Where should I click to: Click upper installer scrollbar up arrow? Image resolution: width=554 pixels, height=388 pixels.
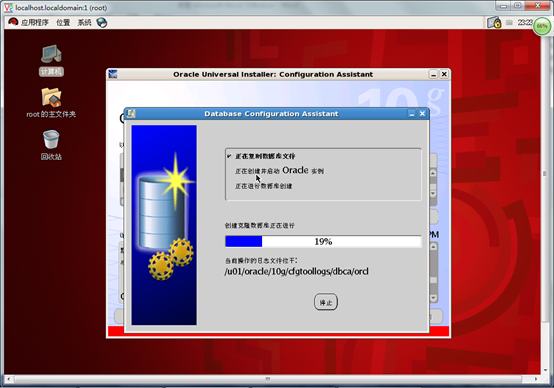(433, 173)
